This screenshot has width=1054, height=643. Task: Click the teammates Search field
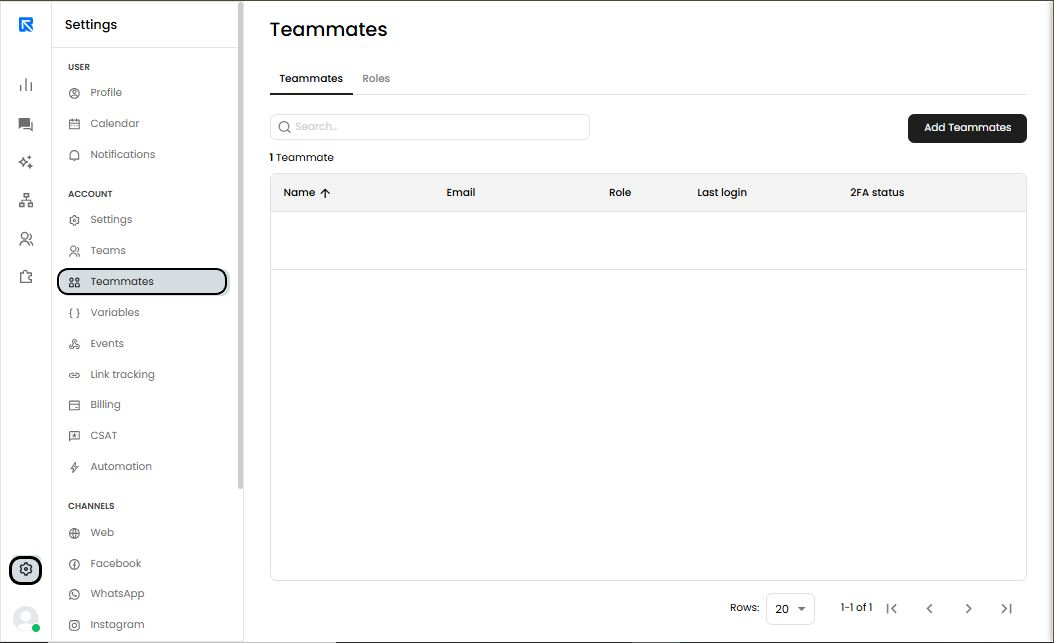(x=430, y=127)
